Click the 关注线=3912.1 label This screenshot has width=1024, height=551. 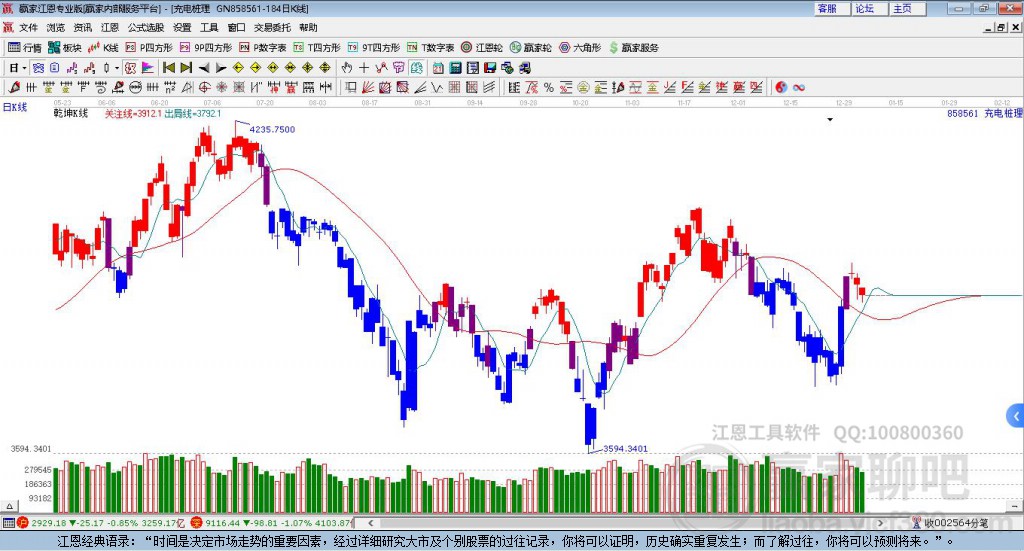pos(133,114)
